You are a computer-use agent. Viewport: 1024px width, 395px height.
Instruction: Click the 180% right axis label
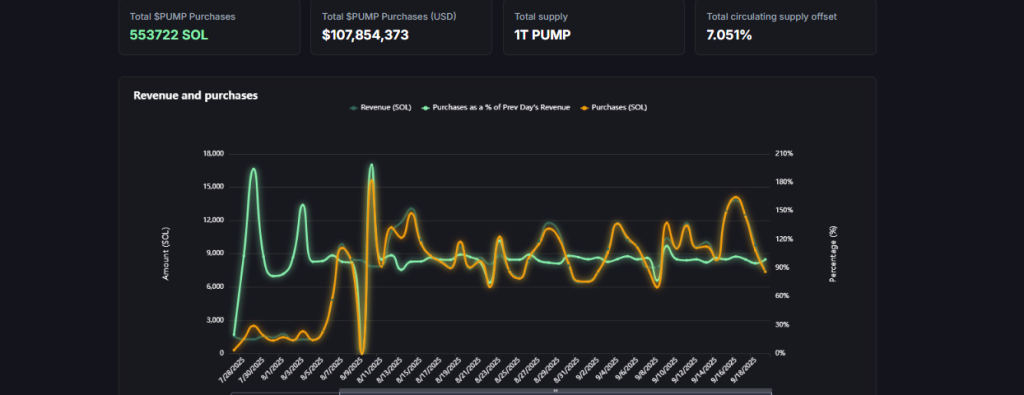784,182
